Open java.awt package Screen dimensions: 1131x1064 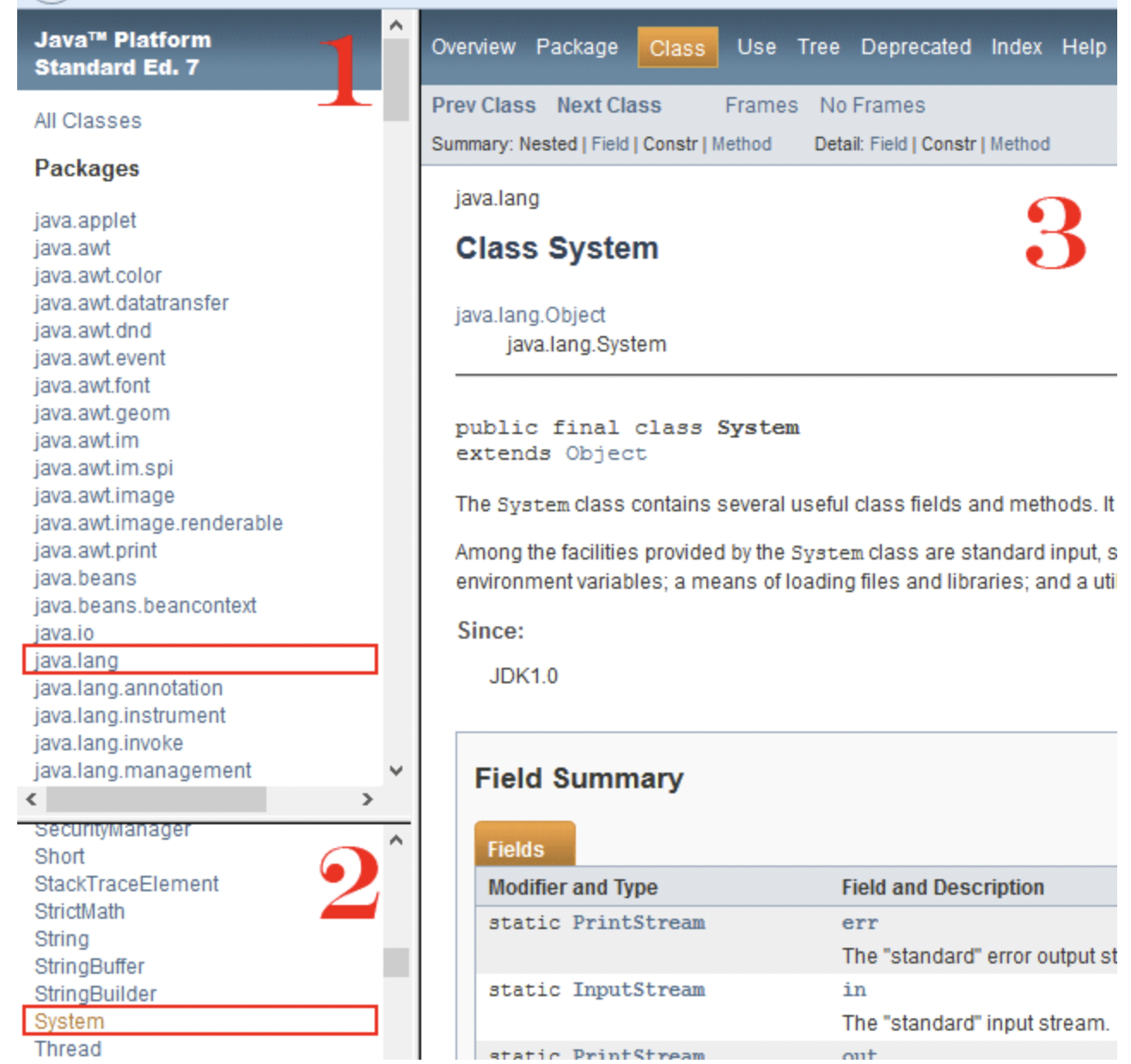72,248
